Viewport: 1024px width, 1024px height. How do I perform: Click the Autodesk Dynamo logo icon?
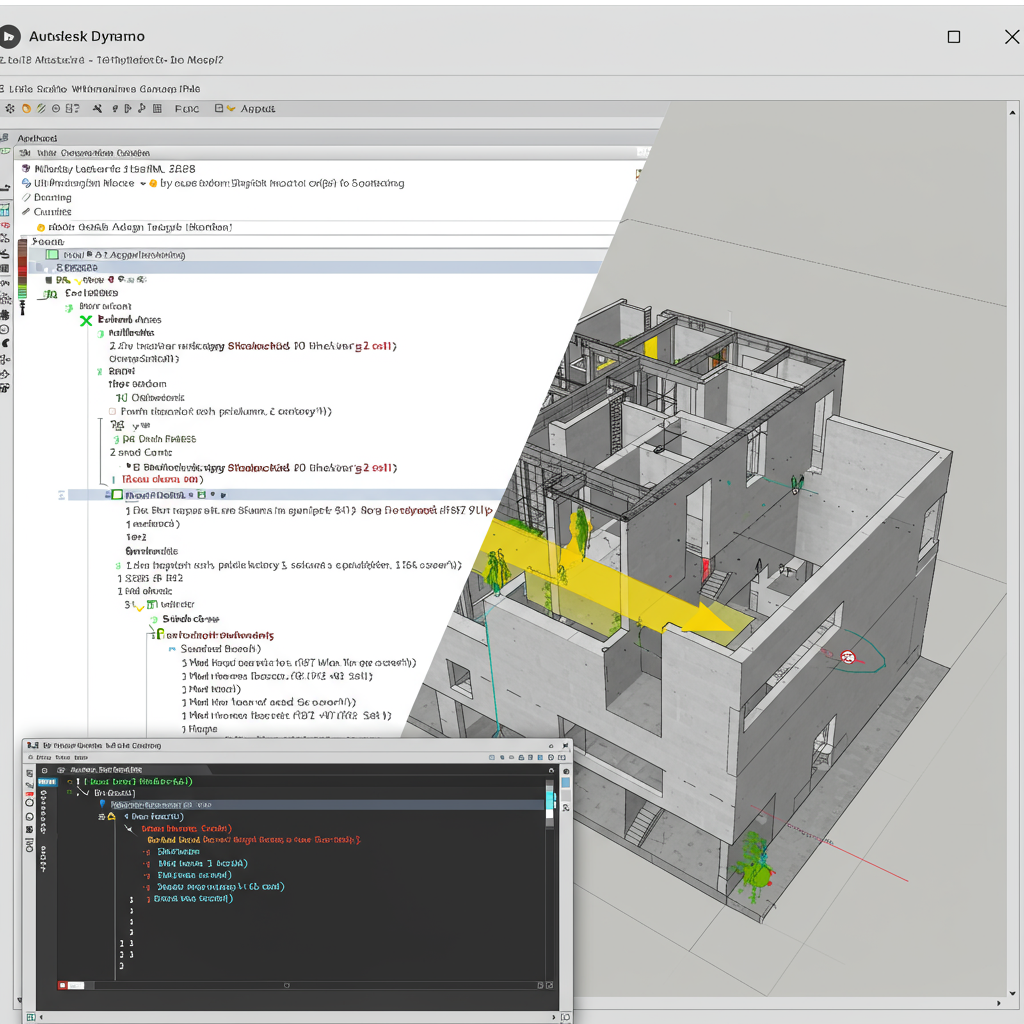9,37
